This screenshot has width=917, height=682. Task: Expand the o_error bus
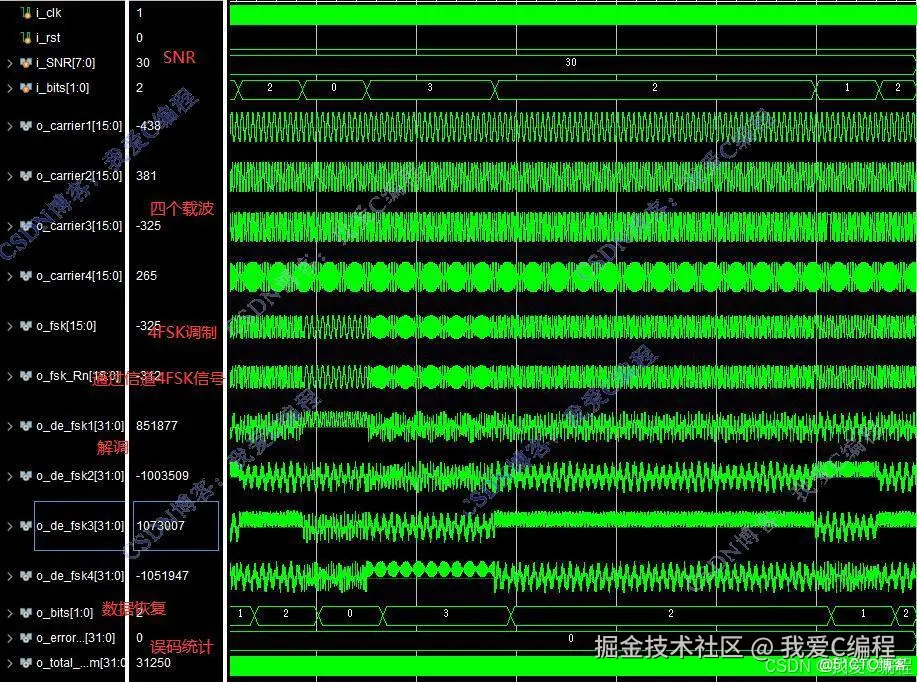click(x=9, y=638)
